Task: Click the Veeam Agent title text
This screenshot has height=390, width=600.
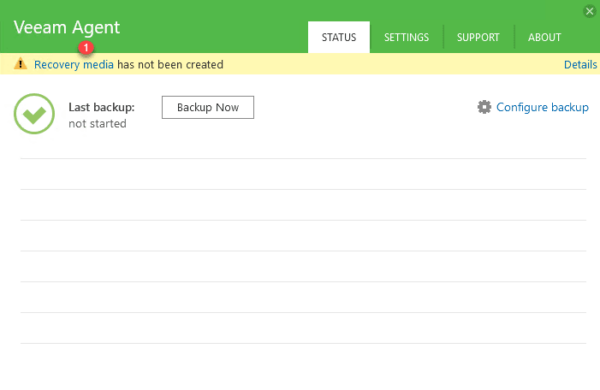Action: click(x=67, y=28)
